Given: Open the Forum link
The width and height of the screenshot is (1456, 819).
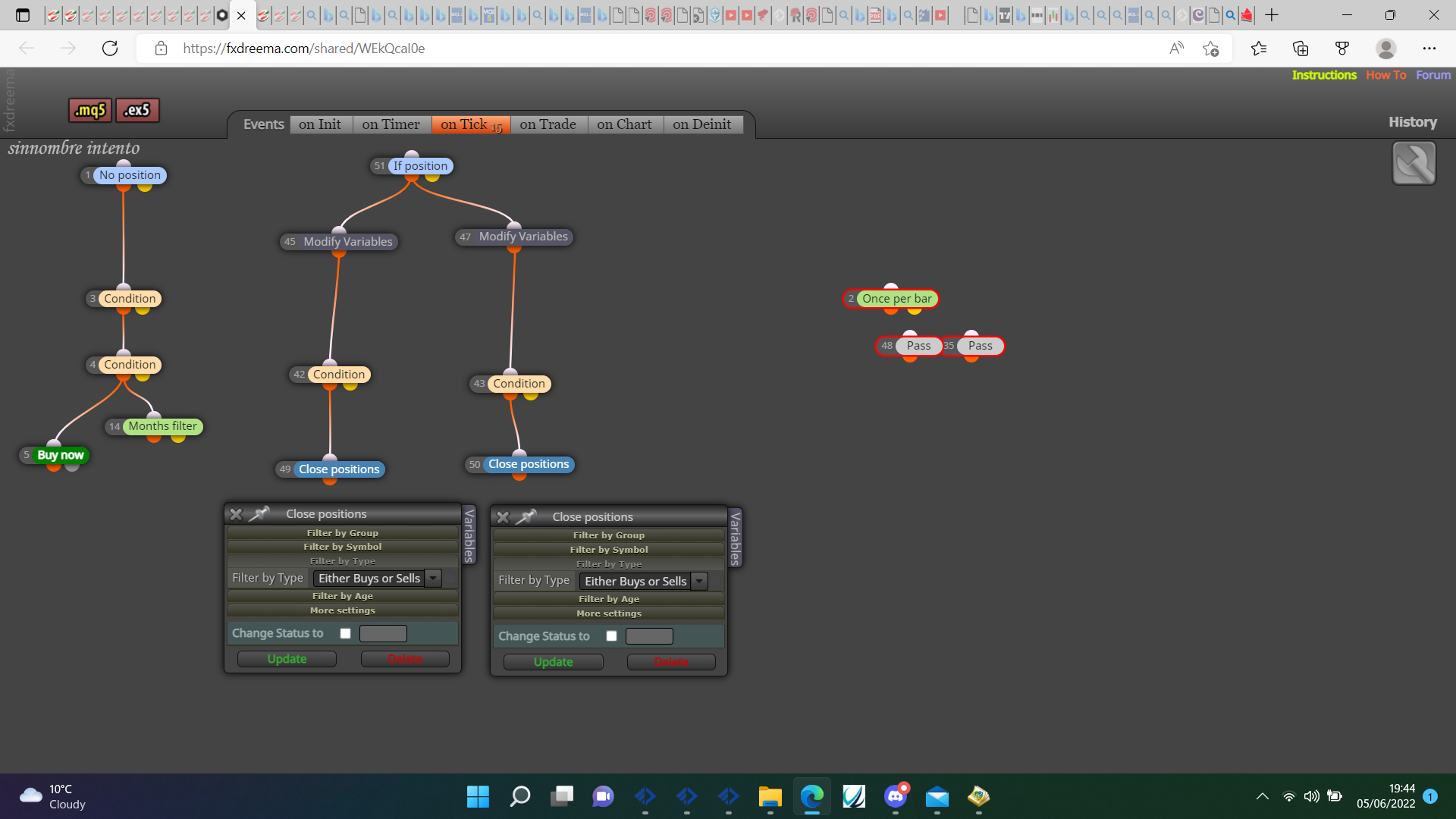Looking at the screenshot, I should (x=1433, y=75).
